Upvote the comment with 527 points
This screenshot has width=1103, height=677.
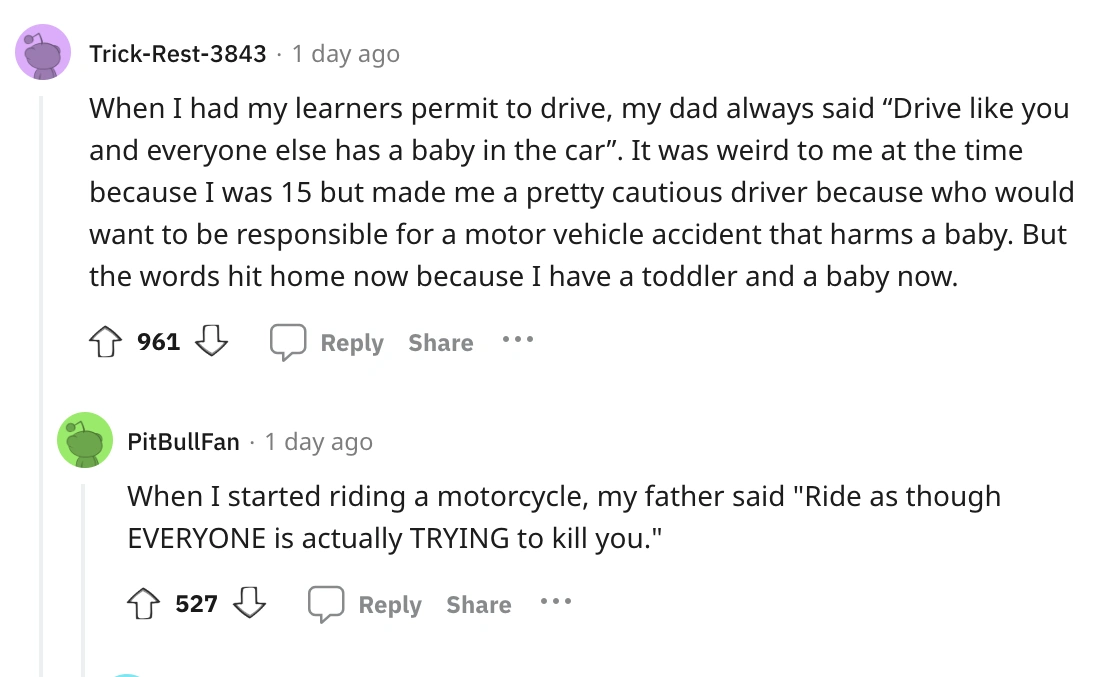point(144,604)
